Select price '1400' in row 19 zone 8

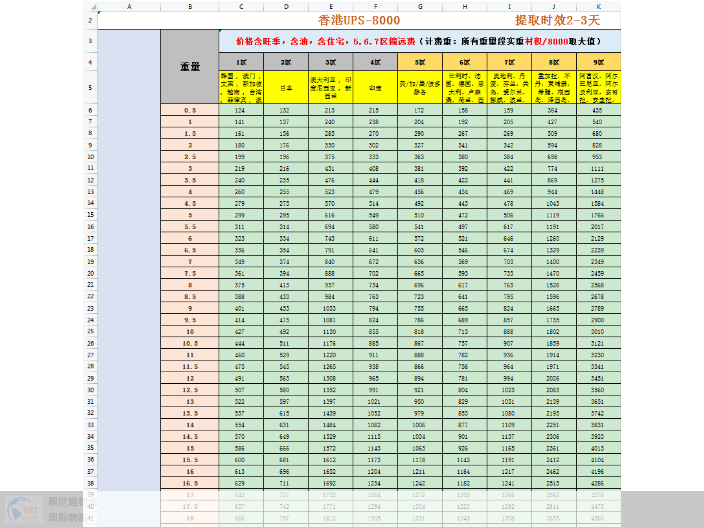tap(554, 262)
